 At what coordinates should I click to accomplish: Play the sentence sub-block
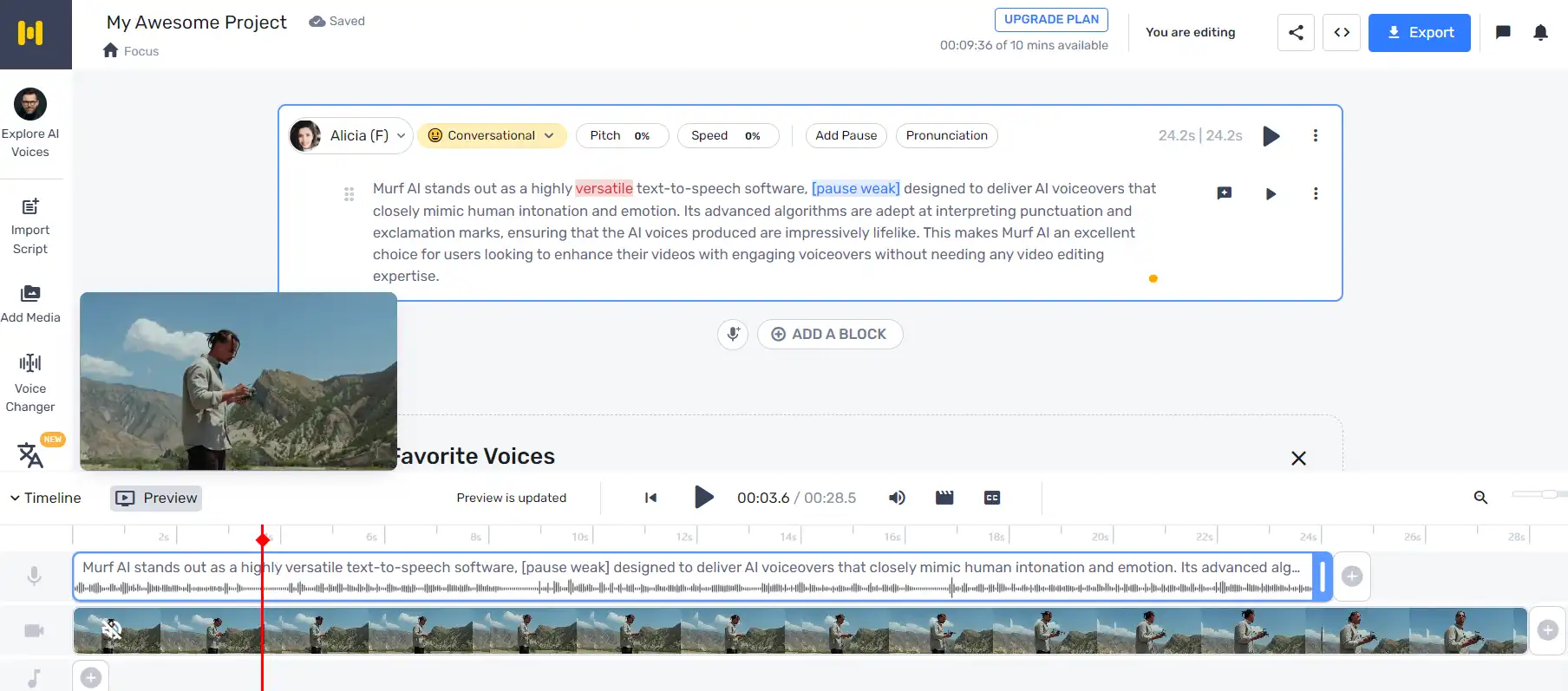[x=1271, y=194]
